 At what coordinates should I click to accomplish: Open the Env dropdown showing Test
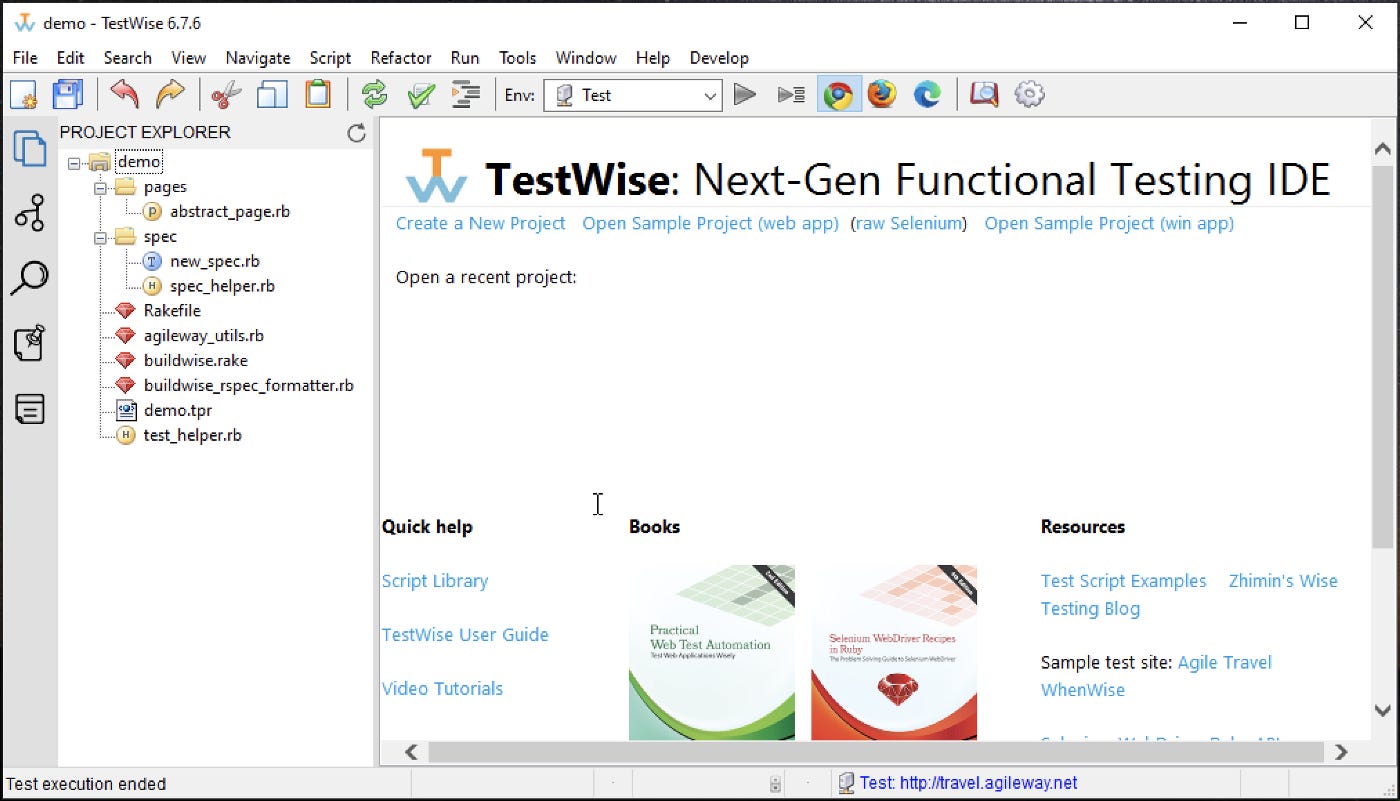(x=632, y=95)
